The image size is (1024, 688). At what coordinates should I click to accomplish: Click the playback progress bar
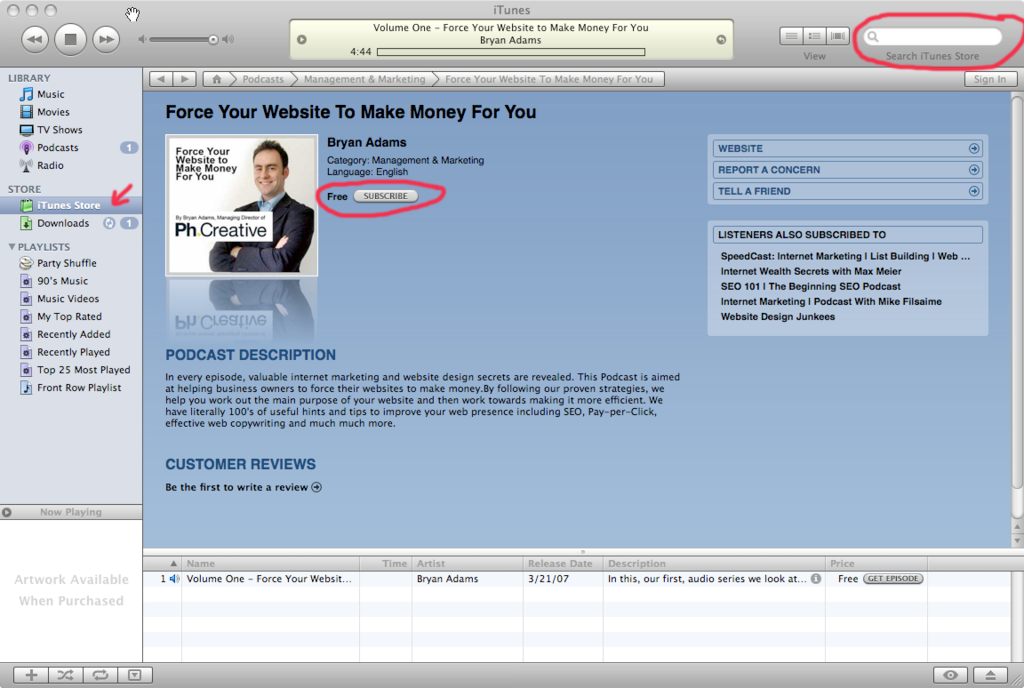[x=511, y=52]
